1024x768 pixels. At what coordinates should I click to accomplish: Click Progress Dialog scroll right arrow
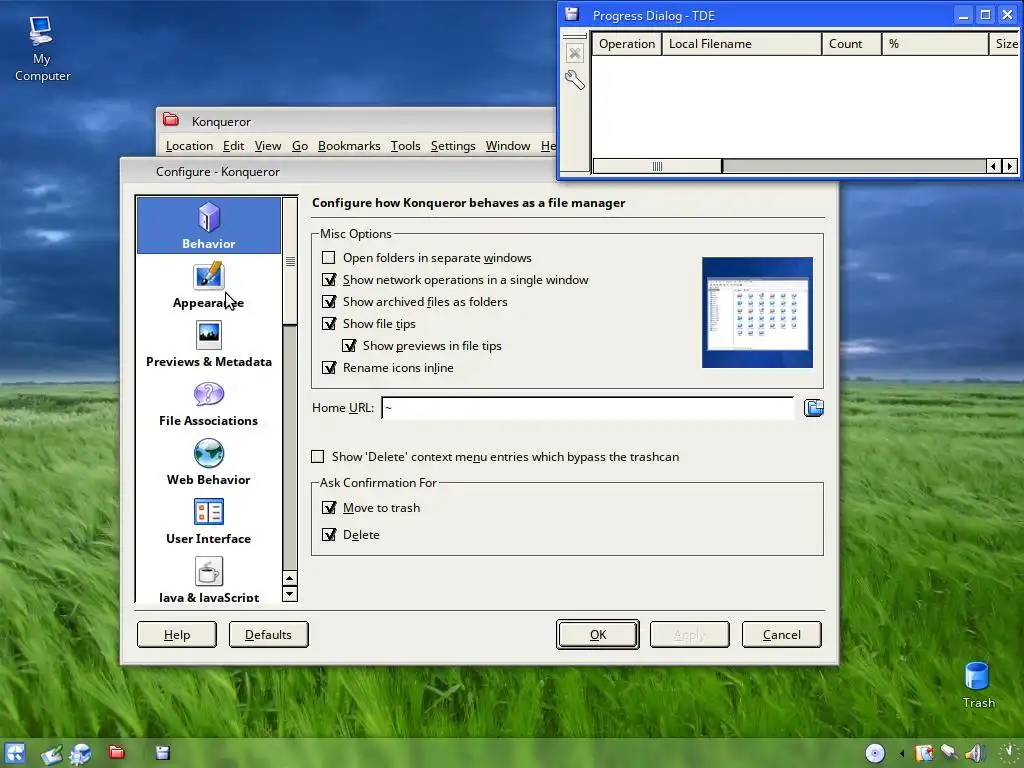click(x=1010, y=167)
